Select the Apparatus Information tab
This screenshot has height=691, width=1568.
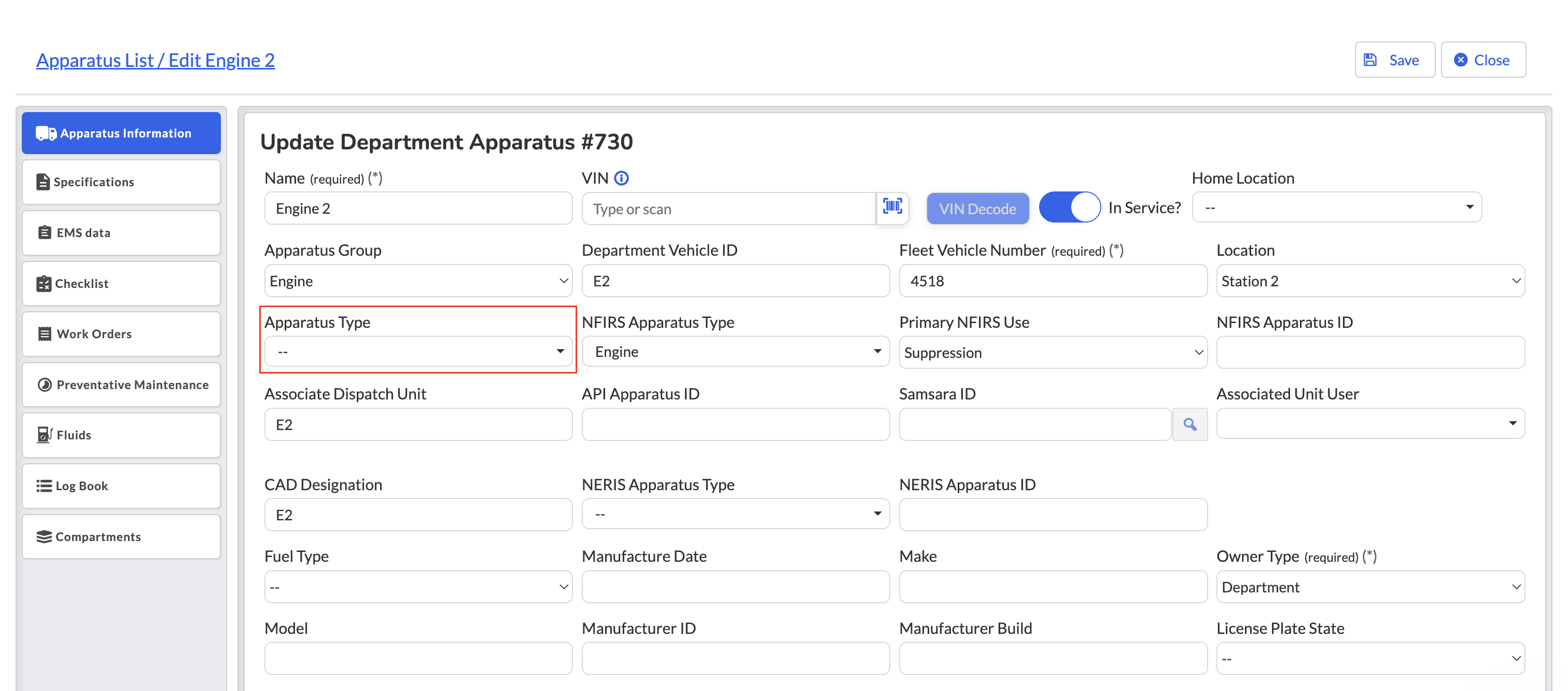click(x=121, y=133)
